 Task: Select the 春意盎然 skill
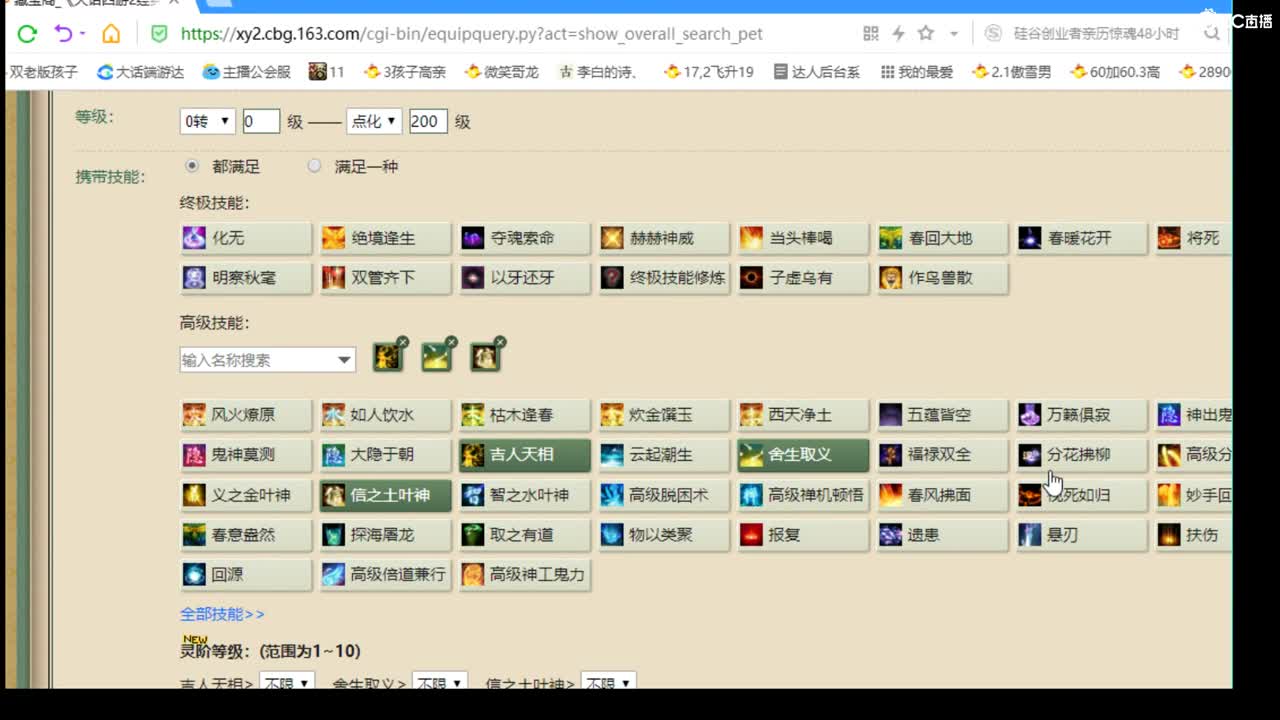[x=246, y=535]
